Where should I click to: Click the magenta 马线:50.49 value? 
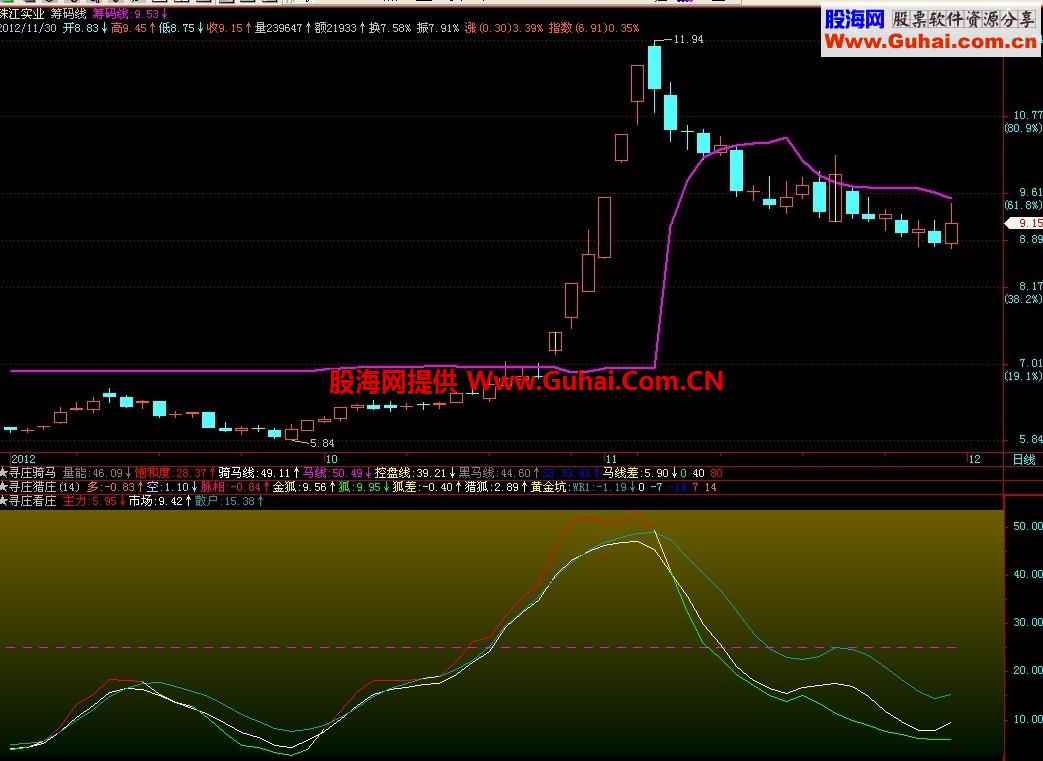pyautogui.click(x=337, y=473)
